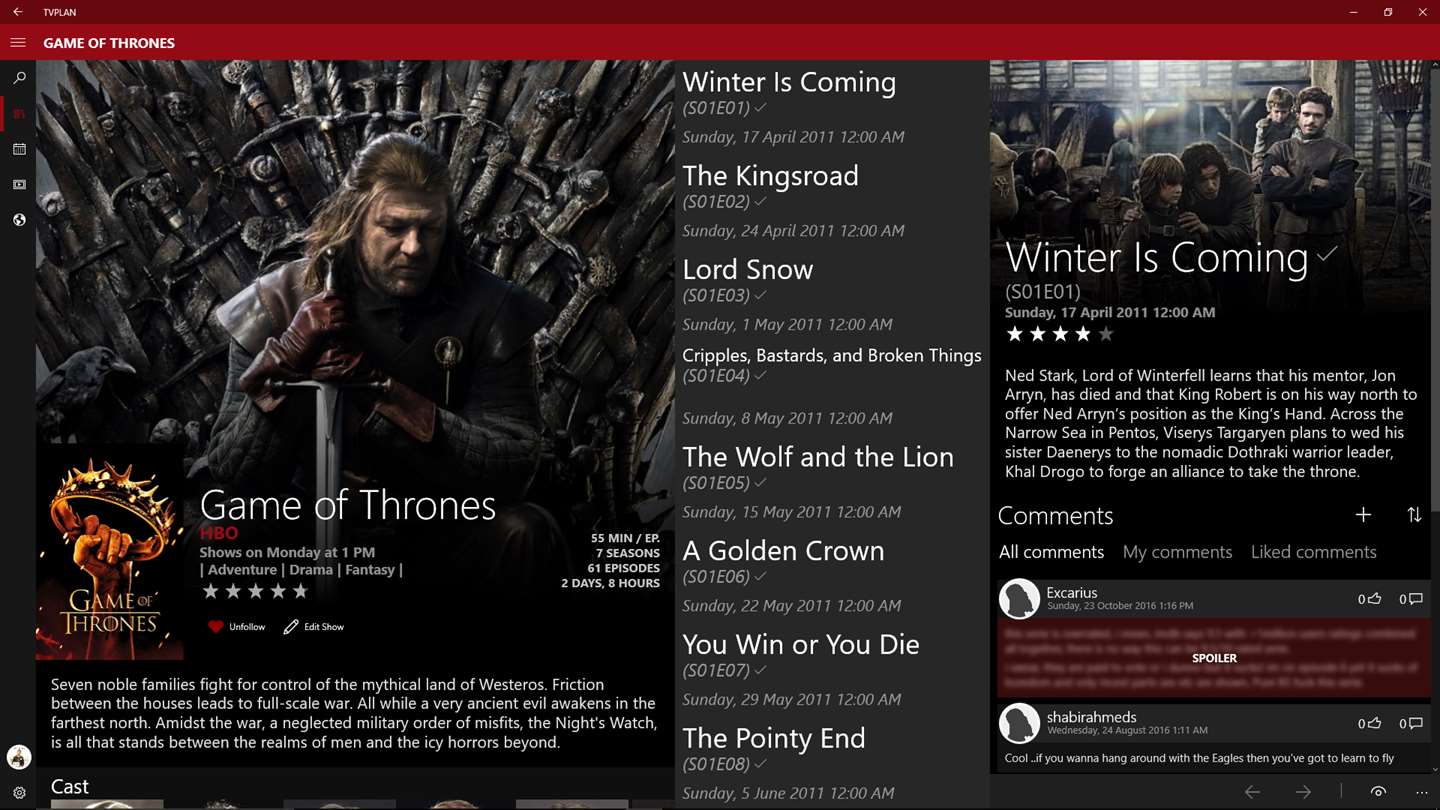Rate Winter Is Coming episode fifth star
This screenshot has width=1440, height=810.
pos(1105,334)
